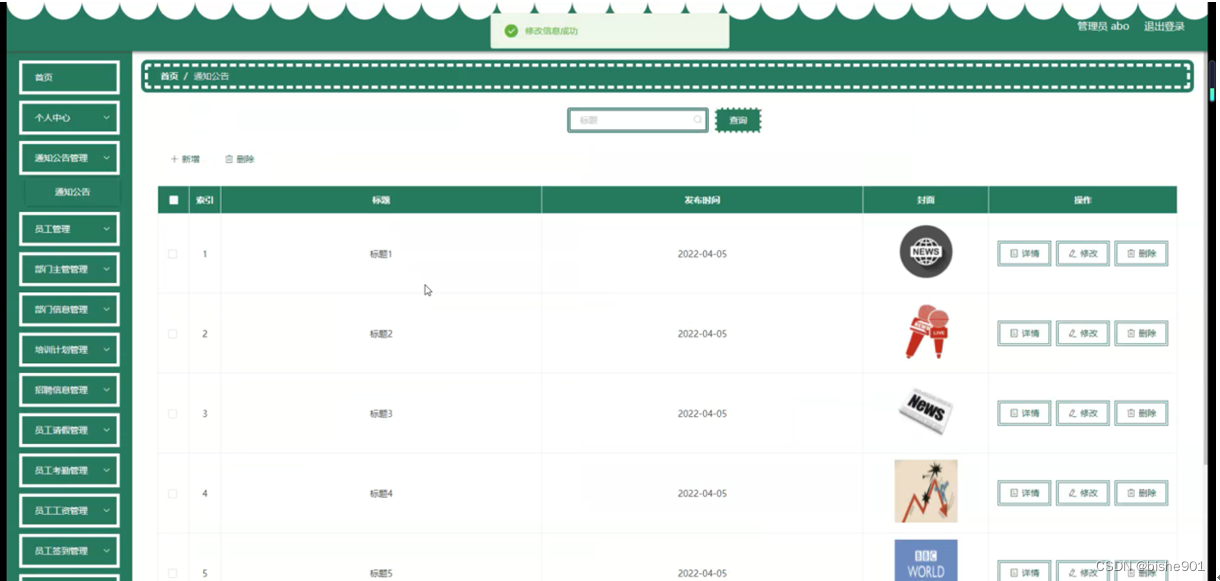The width and height of the screenshot is (1220, 581).
Task: Click the 新增 add button with plus icon
Action: pyautogui.click(x=185, y=159)
